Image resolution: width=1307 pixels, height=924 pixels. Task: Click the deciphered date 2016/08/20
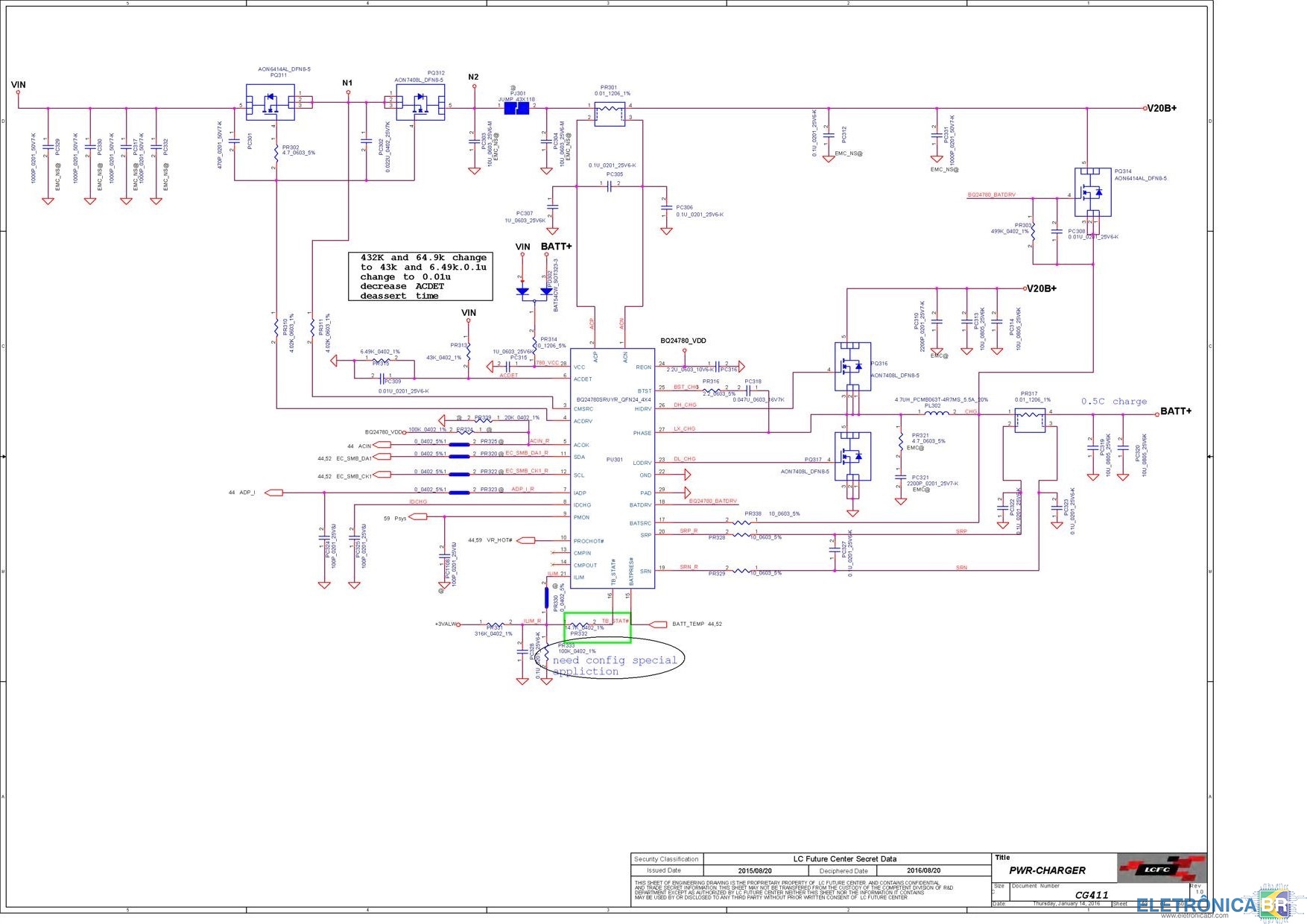[923, 870]
